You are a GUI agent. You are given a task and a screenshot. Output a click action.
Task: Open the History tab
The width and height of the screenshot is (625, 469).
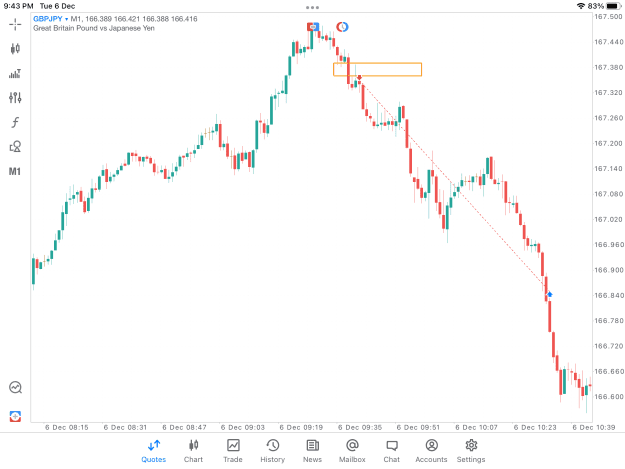[273, 451]
